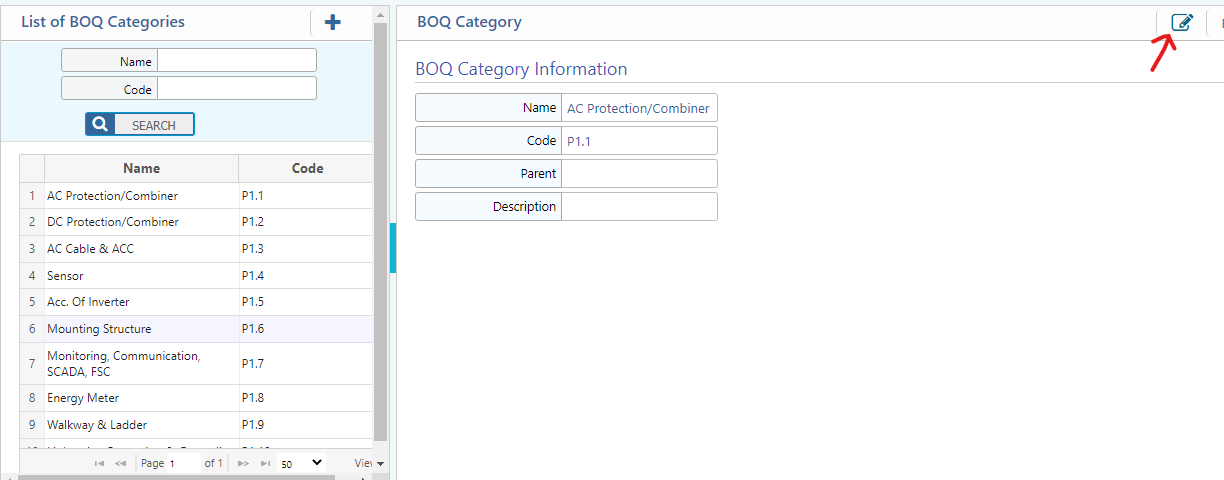This screenshot has width=1224, height=480.
Task: Go to previous page of the grid
Action: pos(121,463)
